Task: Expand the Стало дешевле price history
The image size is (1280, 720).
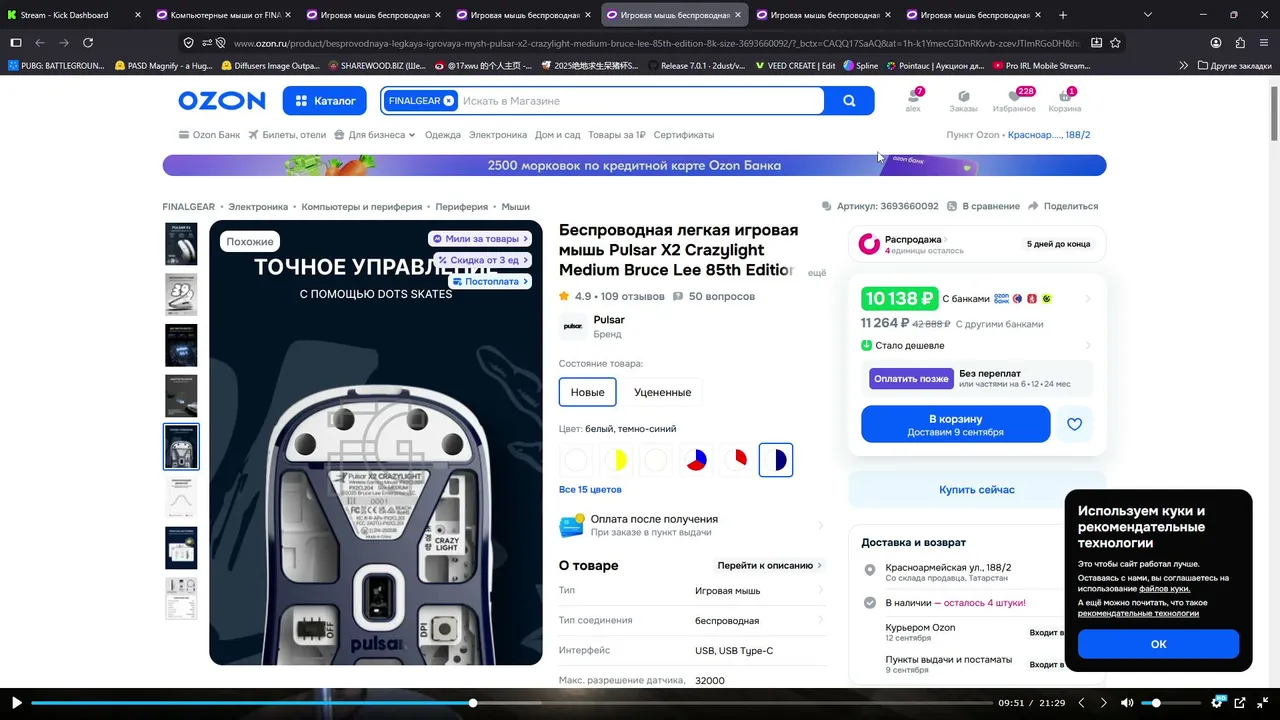Action: tap(976, 346)
